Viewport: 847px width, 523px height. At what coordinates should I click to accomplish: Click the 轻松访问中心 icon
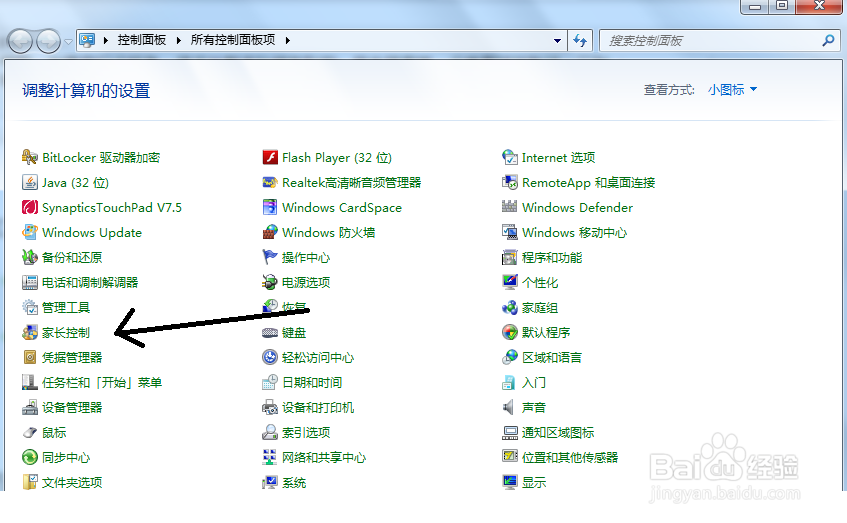[270, 357]
